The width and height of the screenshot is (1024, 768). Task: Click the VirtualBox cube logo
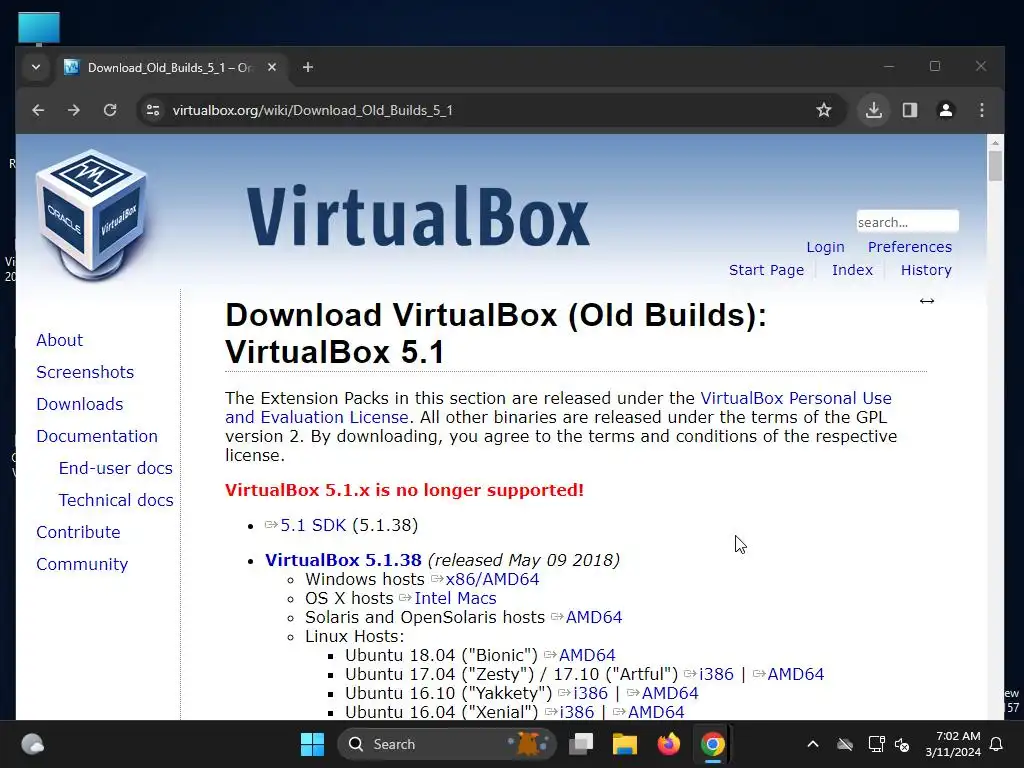point(91,214)
